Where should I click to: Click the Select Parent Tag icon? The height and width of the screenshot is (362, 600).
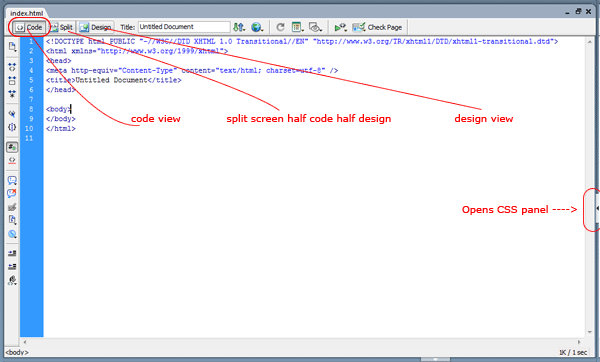coord(12,114)
